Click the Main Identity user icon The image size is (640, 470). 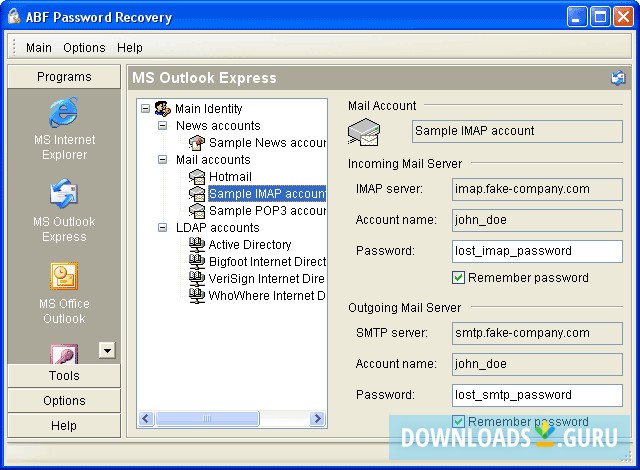point(163,109)
